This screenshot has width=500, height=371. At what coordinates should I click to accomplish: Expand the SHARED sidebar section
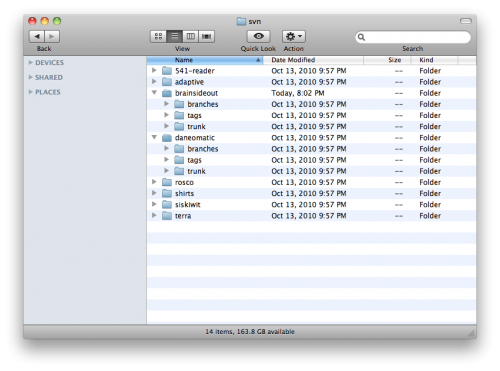pos(31,77)
